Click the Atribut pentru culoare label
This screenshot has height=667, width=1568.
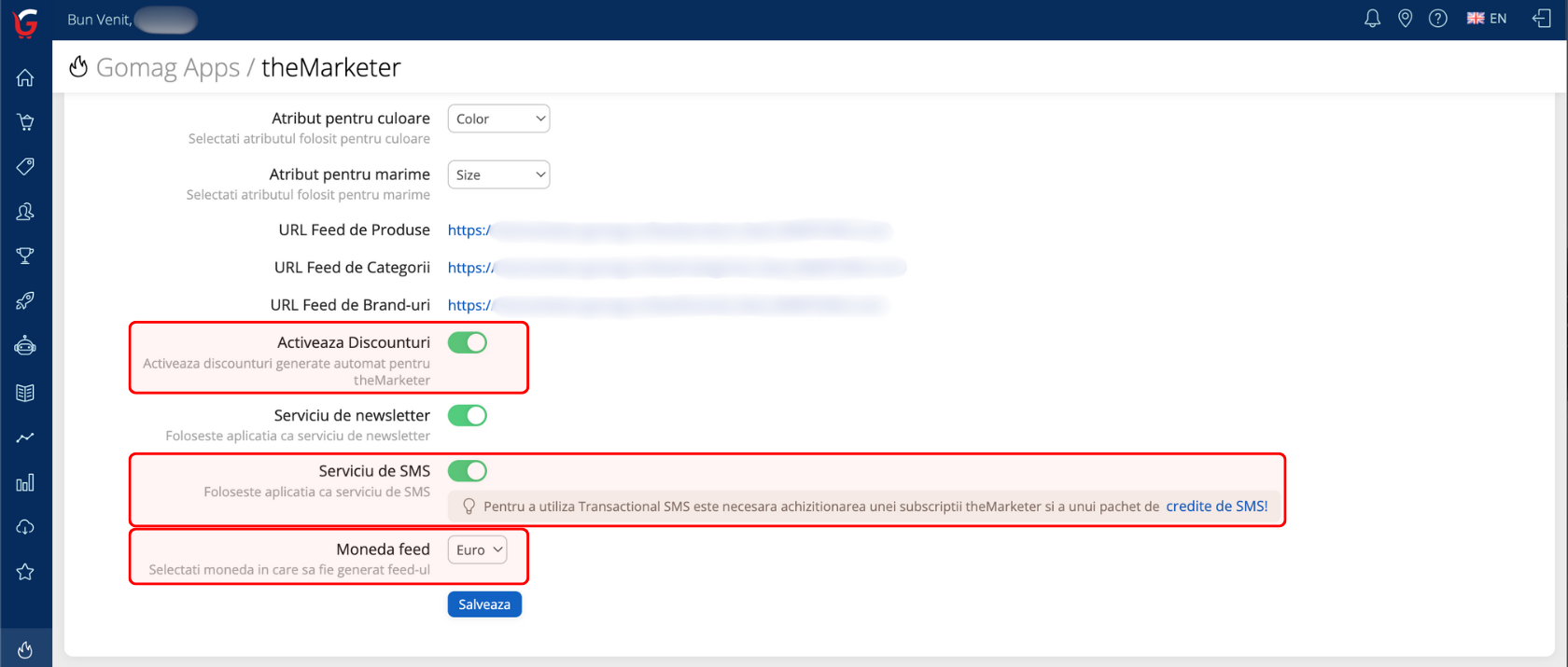351,118
